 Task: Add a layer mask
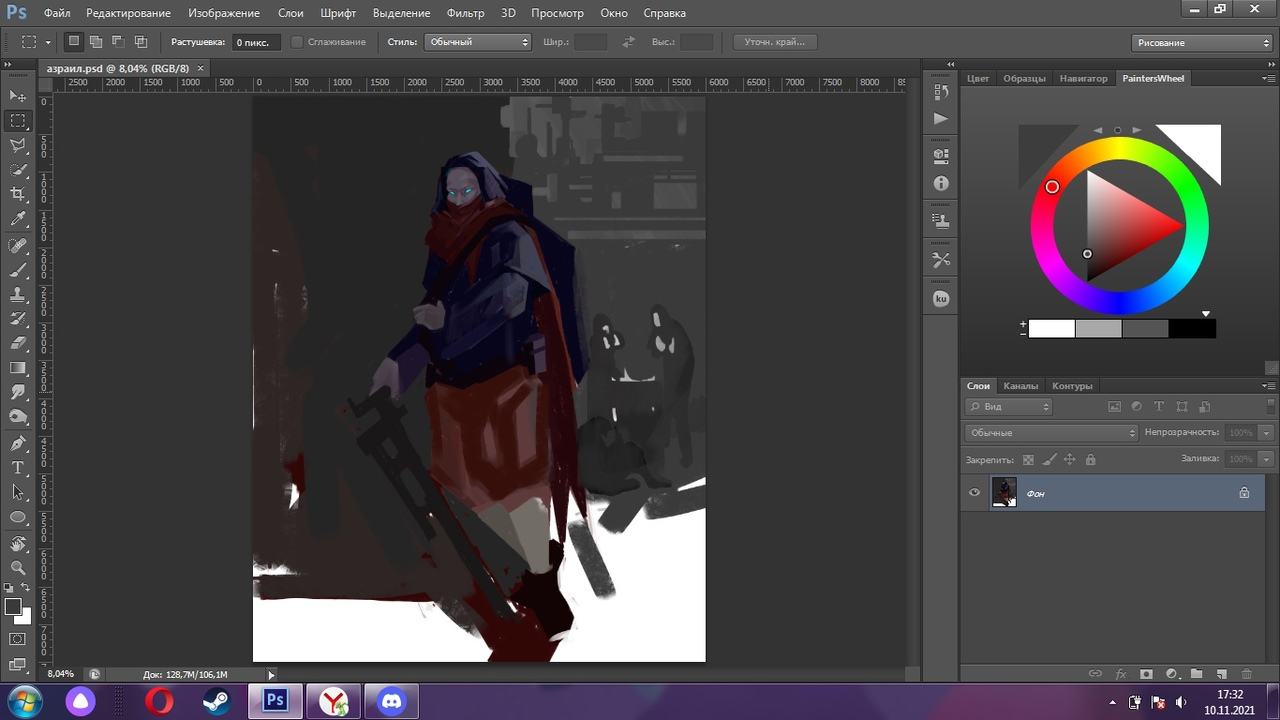pos(1146,674)
